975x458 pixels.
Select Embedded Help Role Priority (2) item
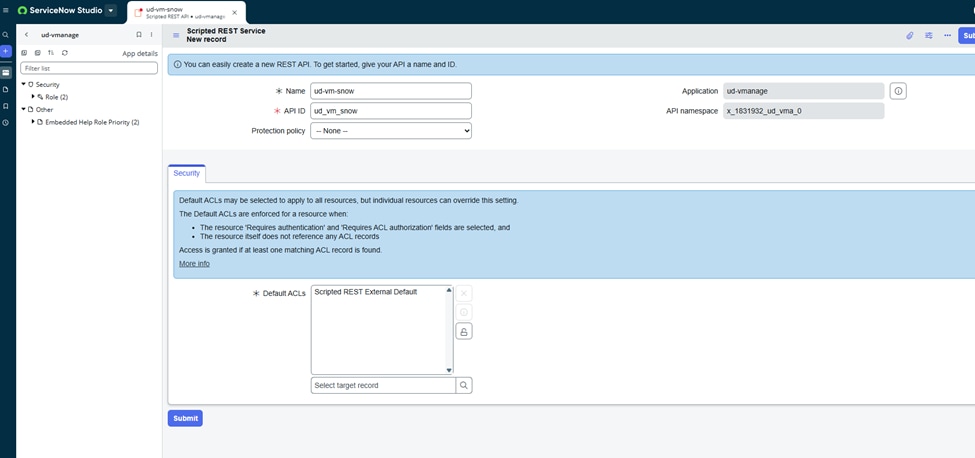point(92,122)
